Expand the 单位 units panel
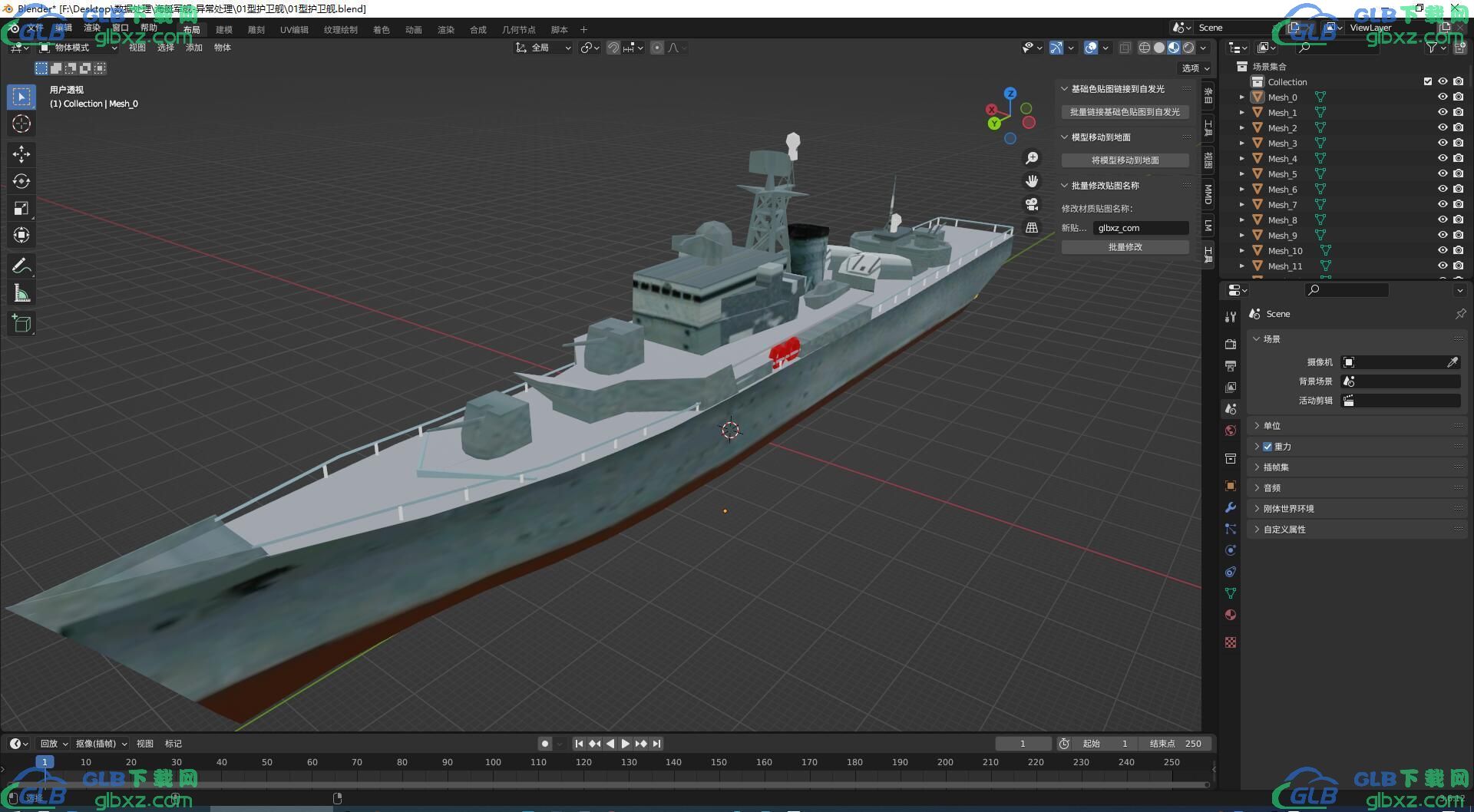 point(1357,426)
